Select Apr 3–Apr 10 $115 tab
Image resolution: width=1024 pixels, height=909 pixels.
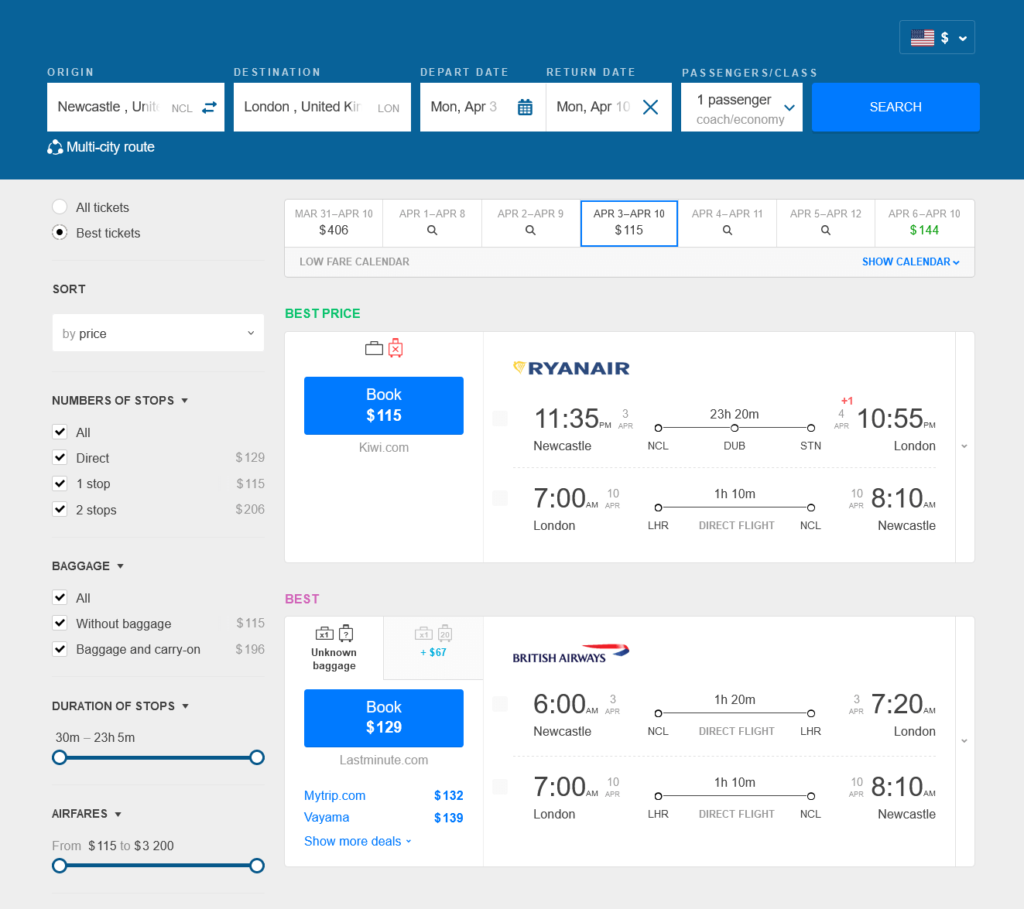coord(629,223)
